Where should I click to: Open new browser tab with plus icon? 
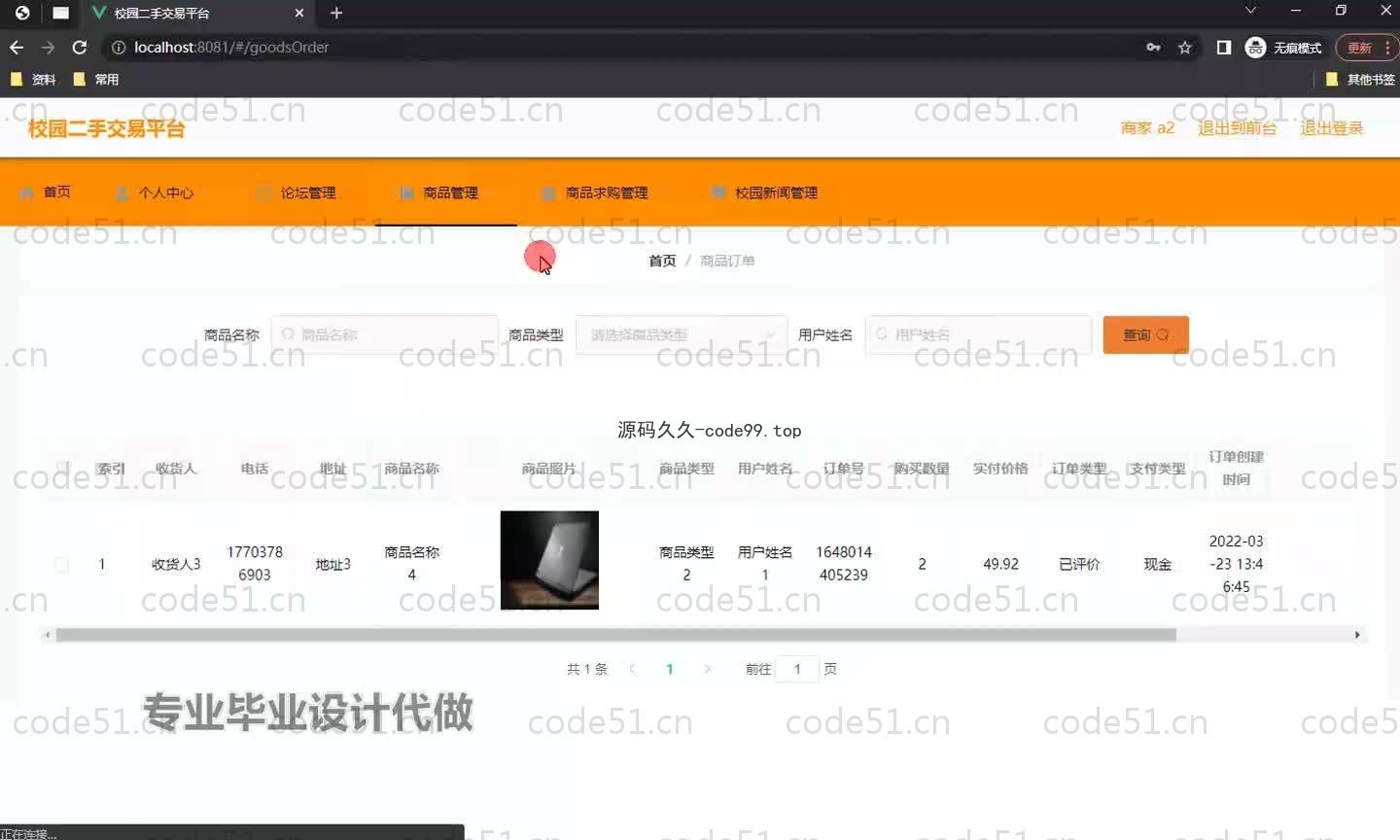coord(336,13)
